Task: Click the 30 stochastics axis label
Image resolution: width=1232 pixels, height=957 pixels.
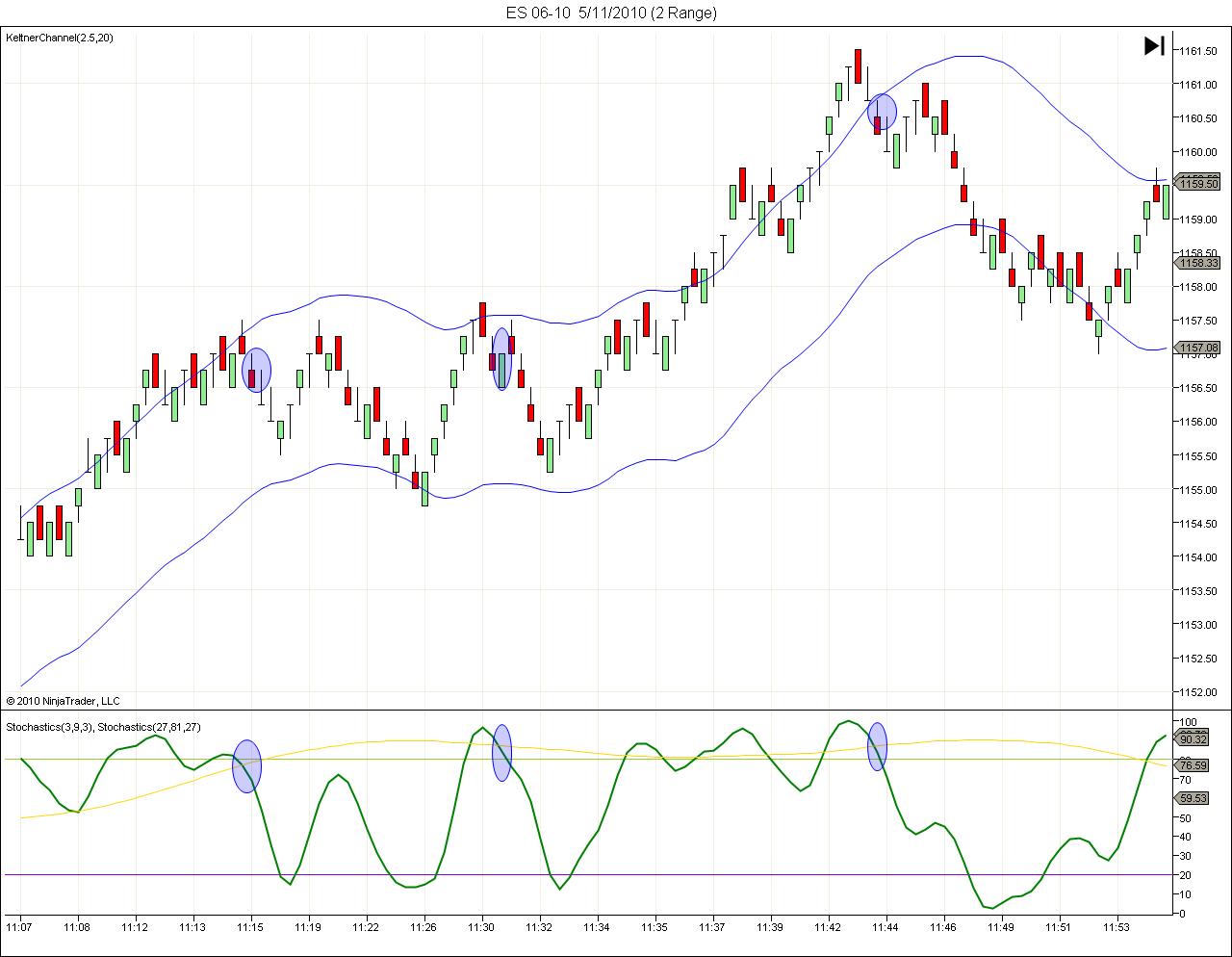Action: [x=1185, y=856]
